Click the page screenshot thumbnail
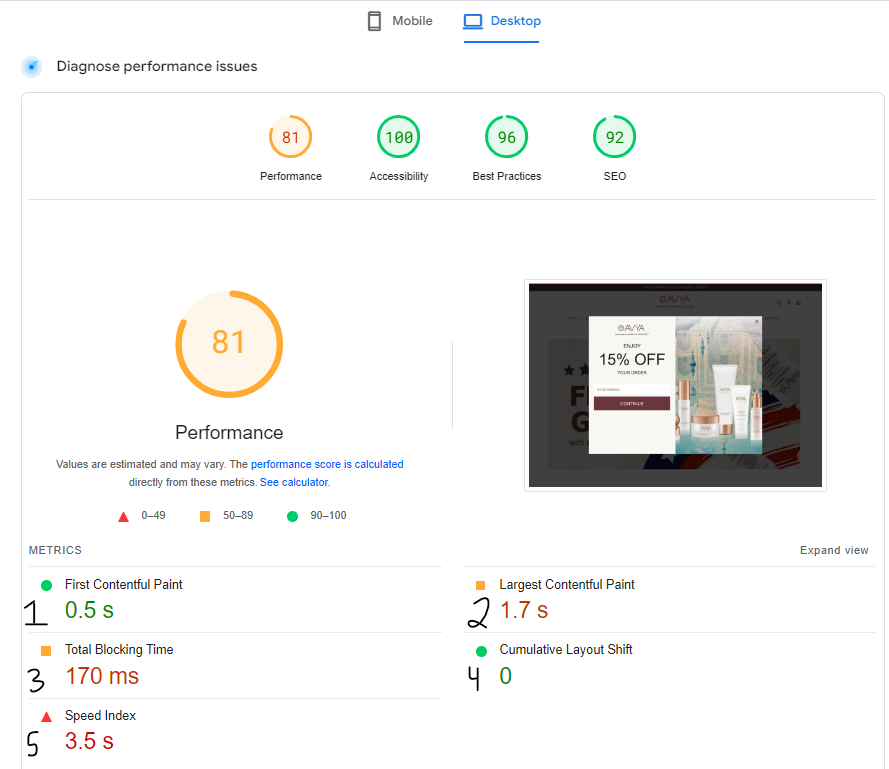Viewport: 889px width, 769px height. pos(675,385)
